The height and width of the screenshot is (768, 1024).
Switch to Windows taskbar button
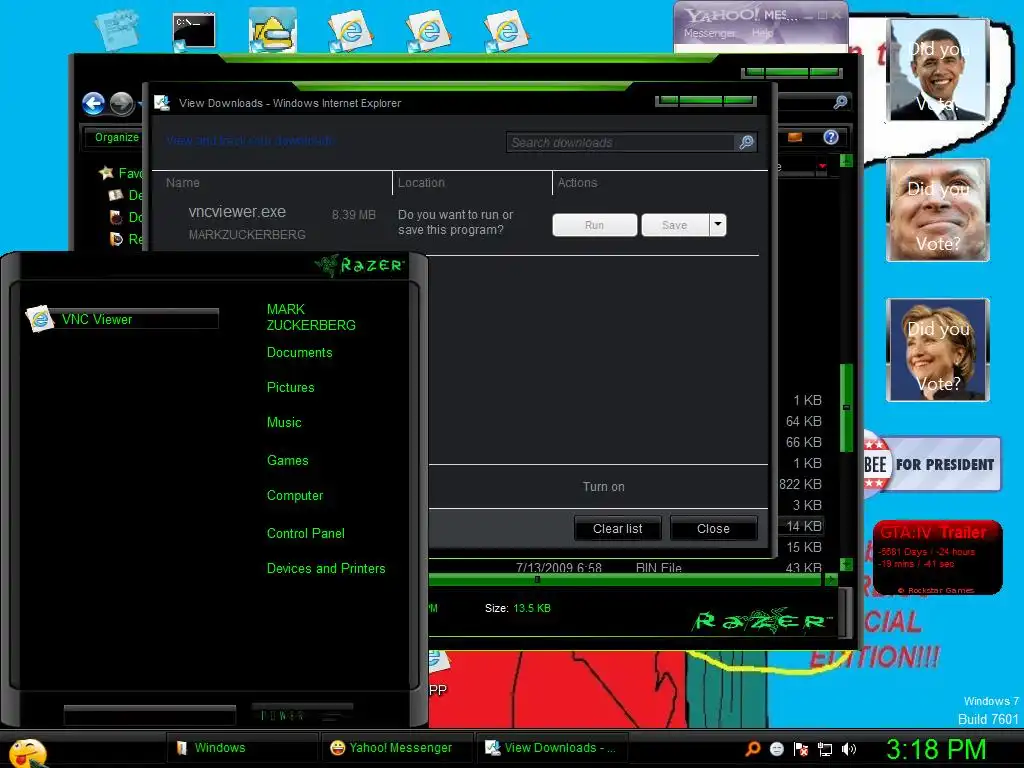(242, 748)
